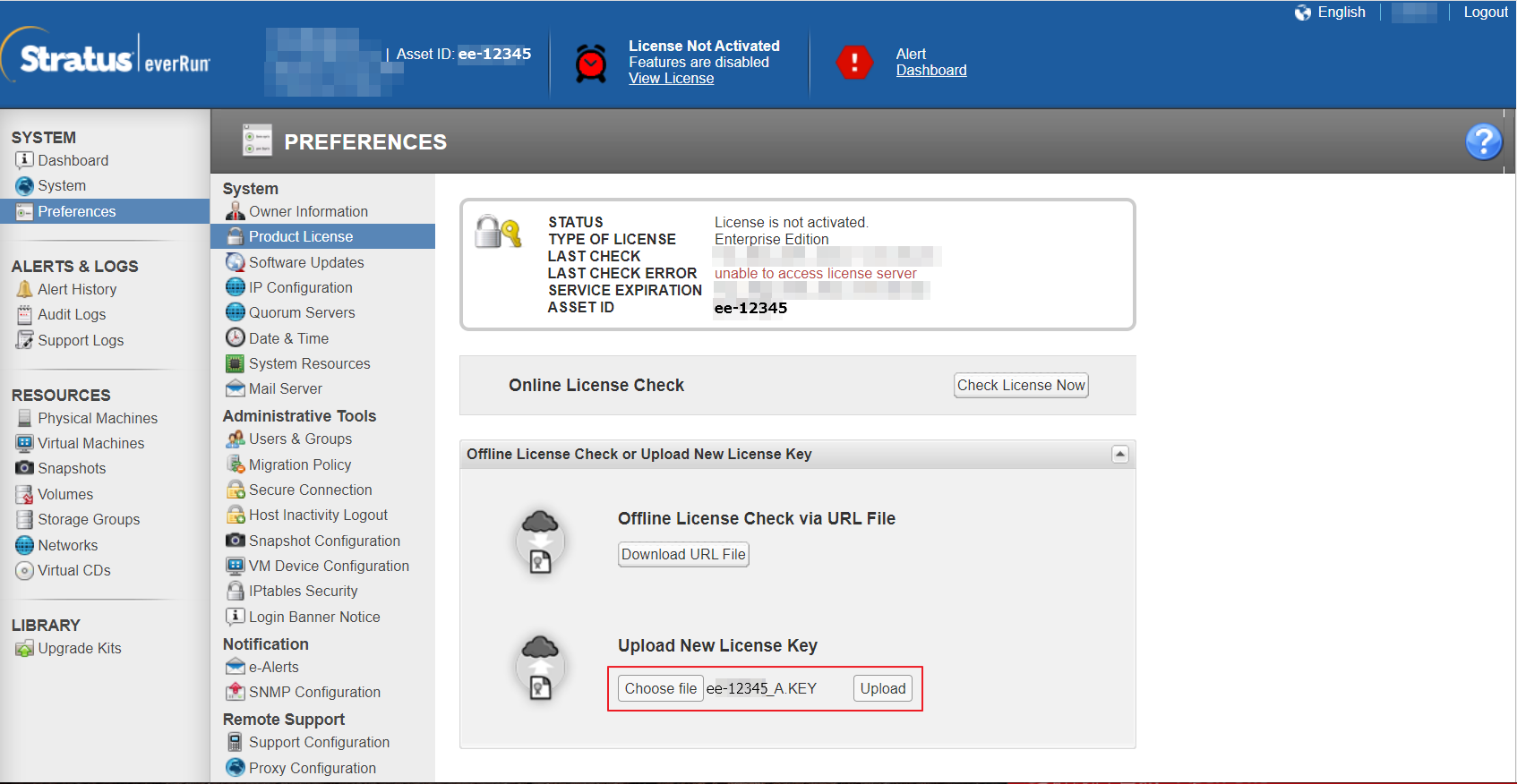Click the Users & Groups icon
Viewport: 1517px width, 784px height.
click(235, 439)
